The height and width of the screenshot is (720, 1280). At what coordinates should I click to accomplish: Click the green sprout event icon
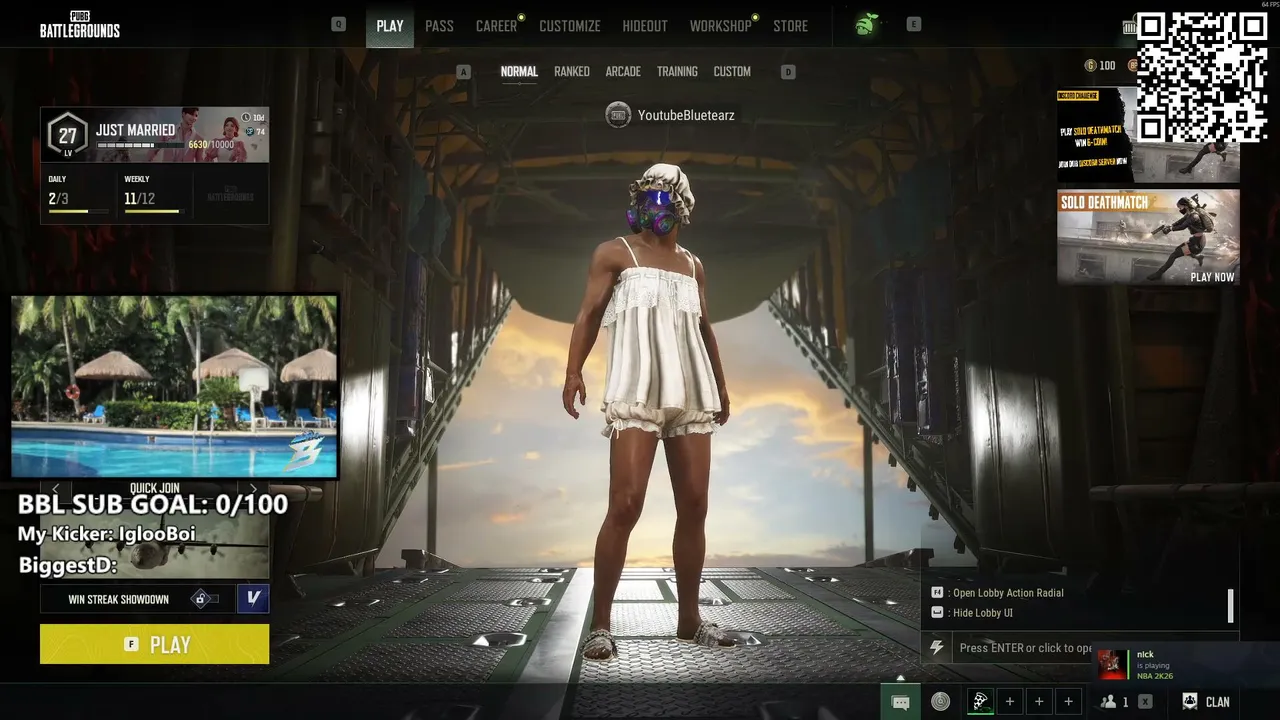tap(865, 26)
